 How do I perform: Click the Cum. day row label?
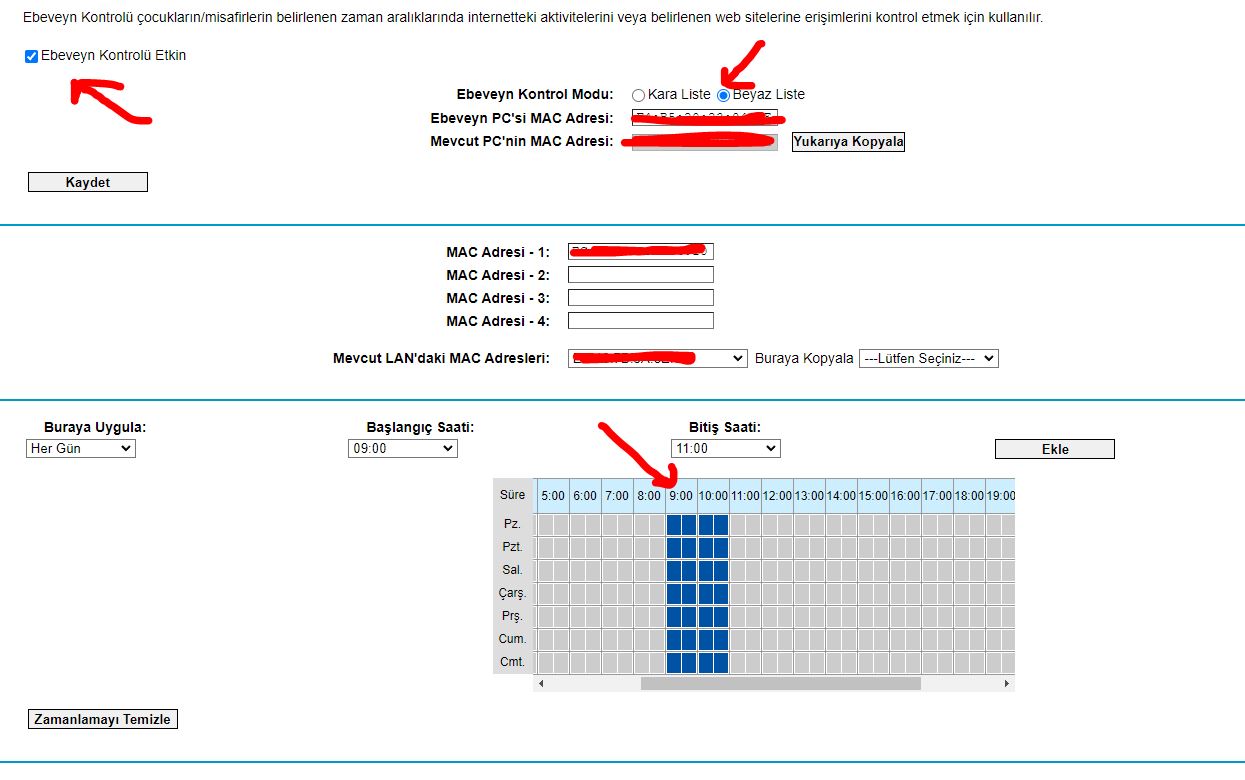(x=513, y=639)
